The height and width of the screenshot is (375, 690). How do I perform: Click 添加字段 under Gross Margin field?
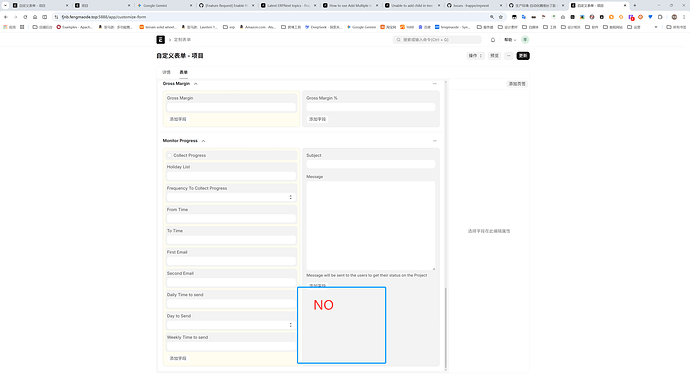tap(178, 119)
